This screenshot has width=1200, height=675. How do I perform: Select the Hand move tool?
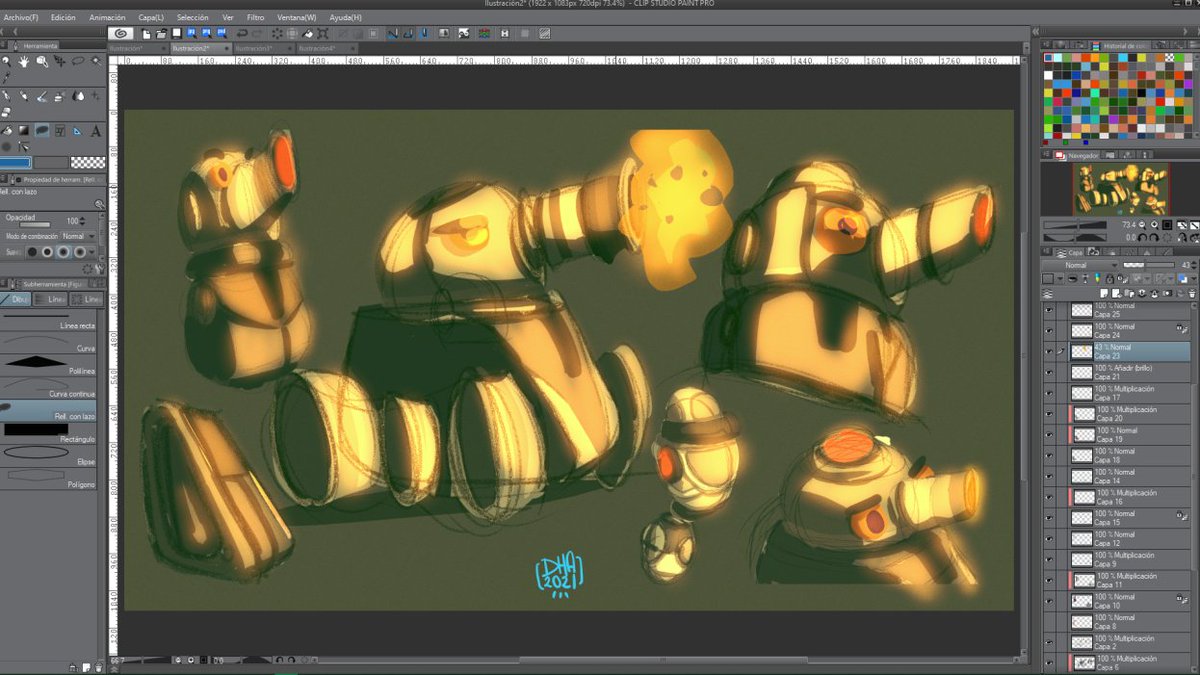[x=24, y=61]
